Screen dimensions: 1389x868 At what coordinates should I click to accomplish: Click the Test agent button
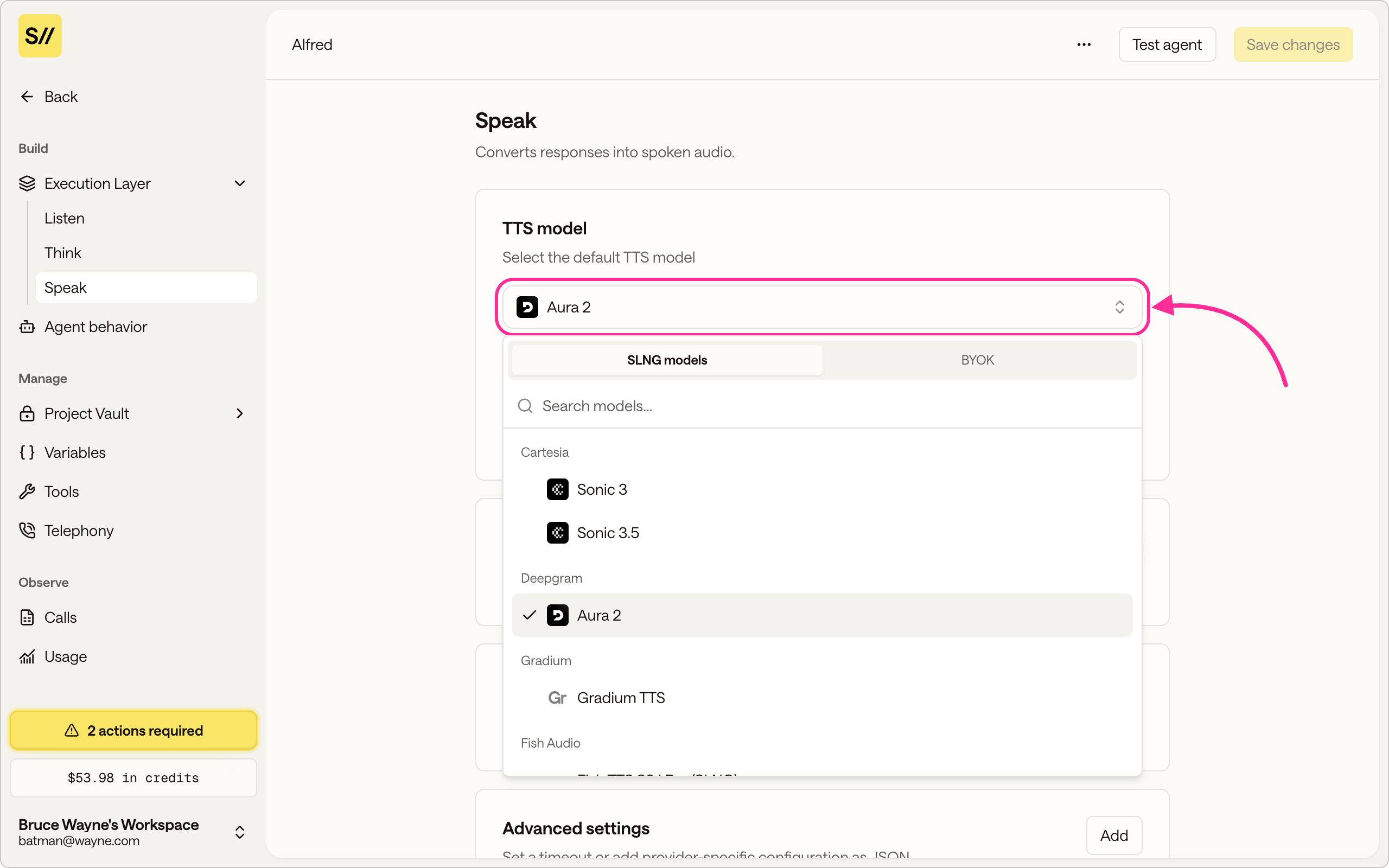(x=1167, y=45)
